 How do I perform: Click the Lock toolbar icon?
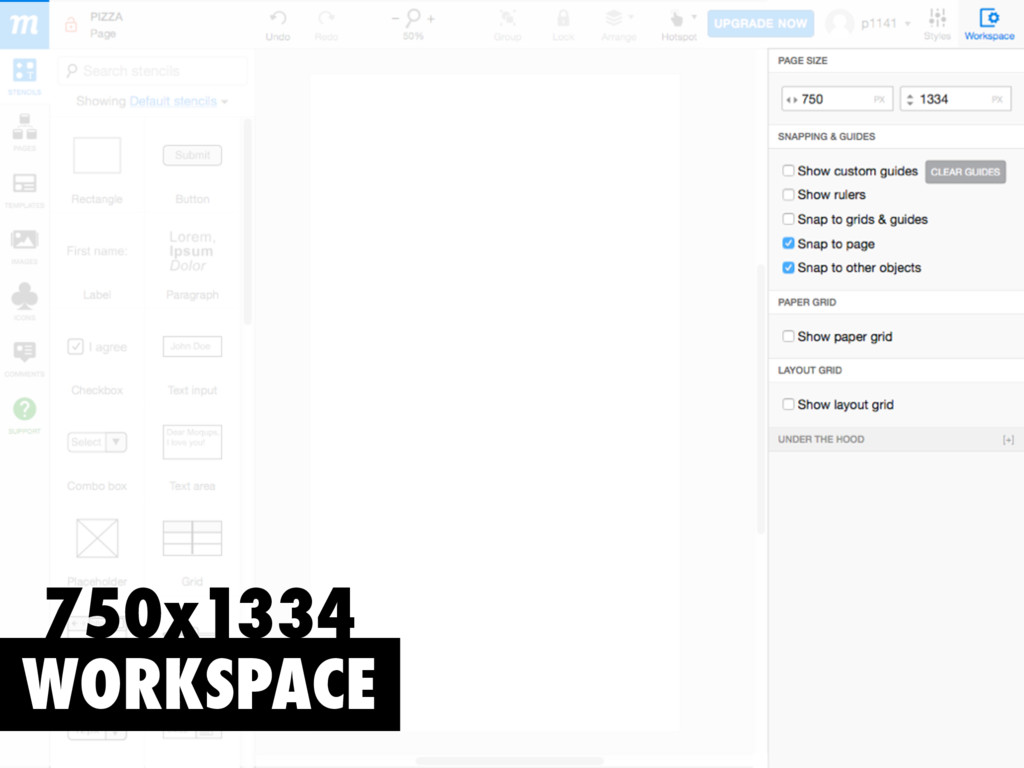[x=563, y=25]
